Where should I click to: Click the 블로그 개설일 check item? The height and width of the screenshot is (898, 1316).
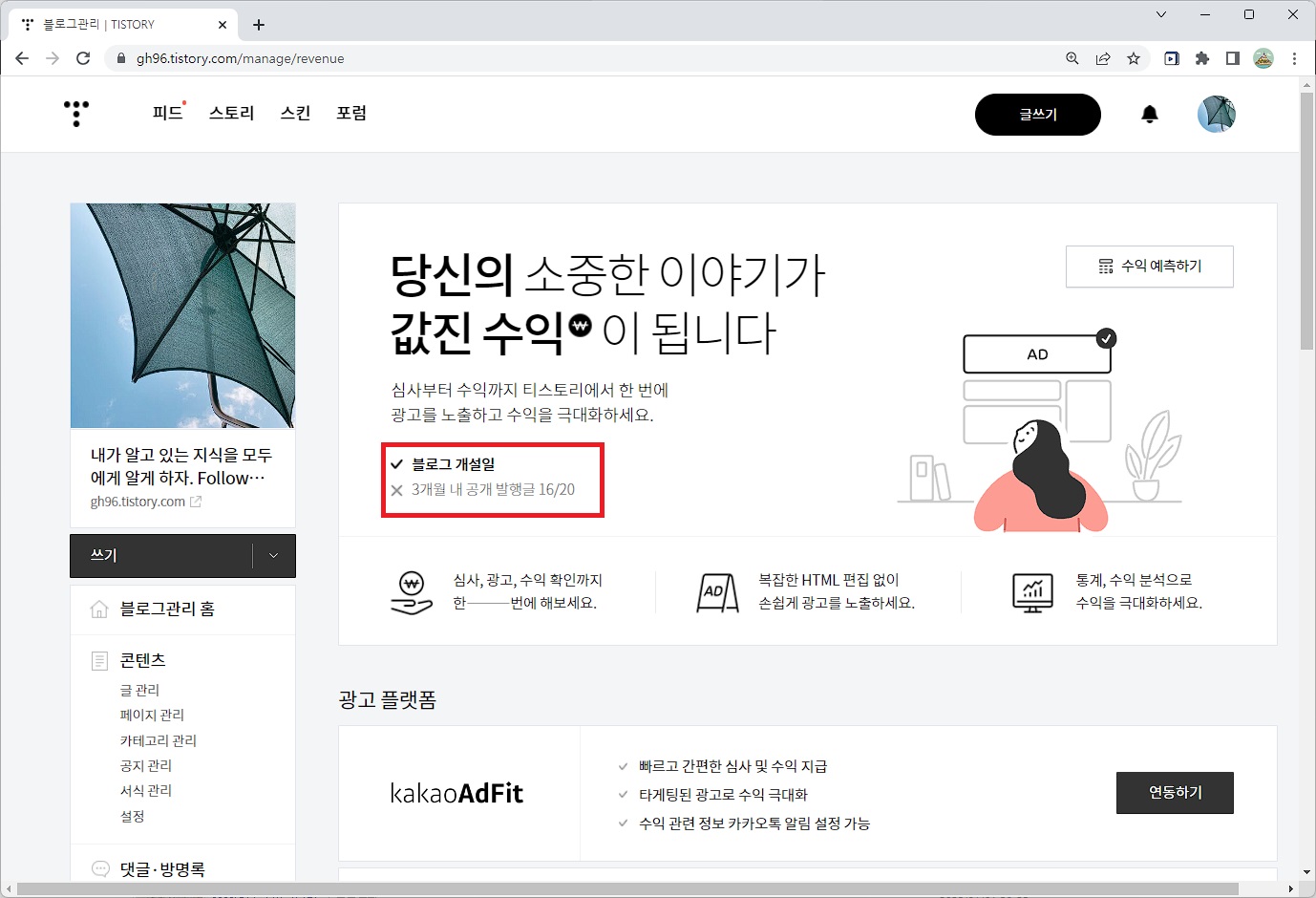(x=443, y=464)
